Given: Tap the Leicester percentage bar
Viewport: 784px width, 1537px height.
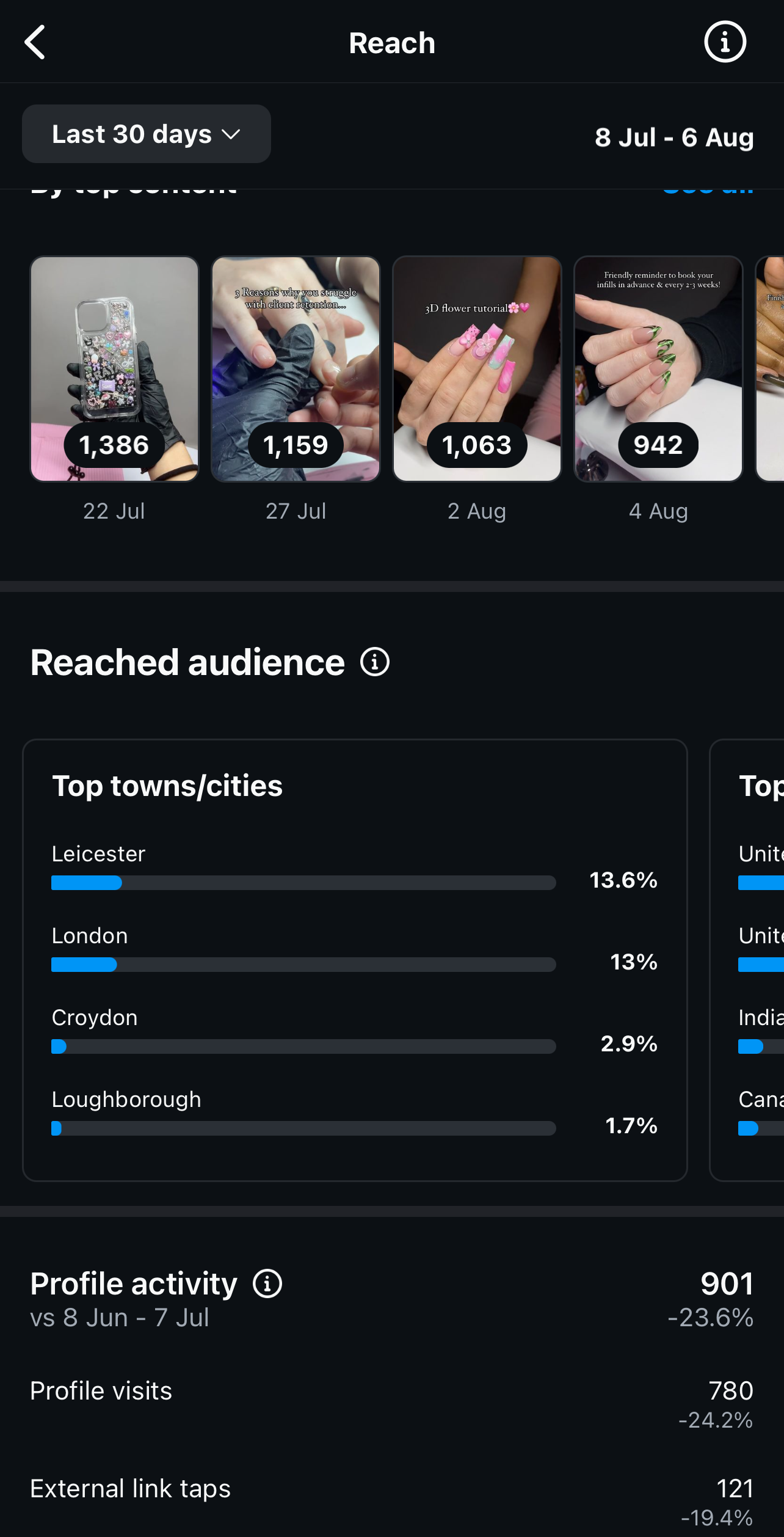Looking at the screenshot, I should click(303, 883).
